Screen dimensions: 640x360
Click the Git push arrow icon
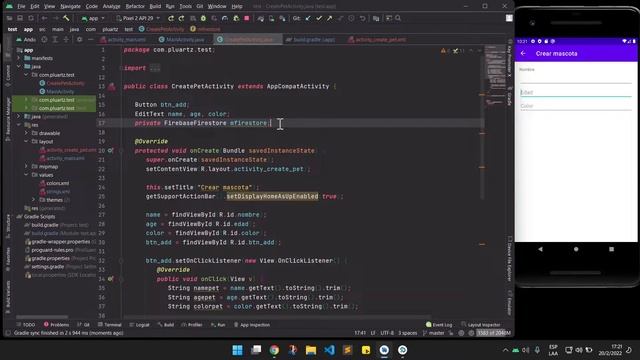pyautogui.click(x=329, y=18)
